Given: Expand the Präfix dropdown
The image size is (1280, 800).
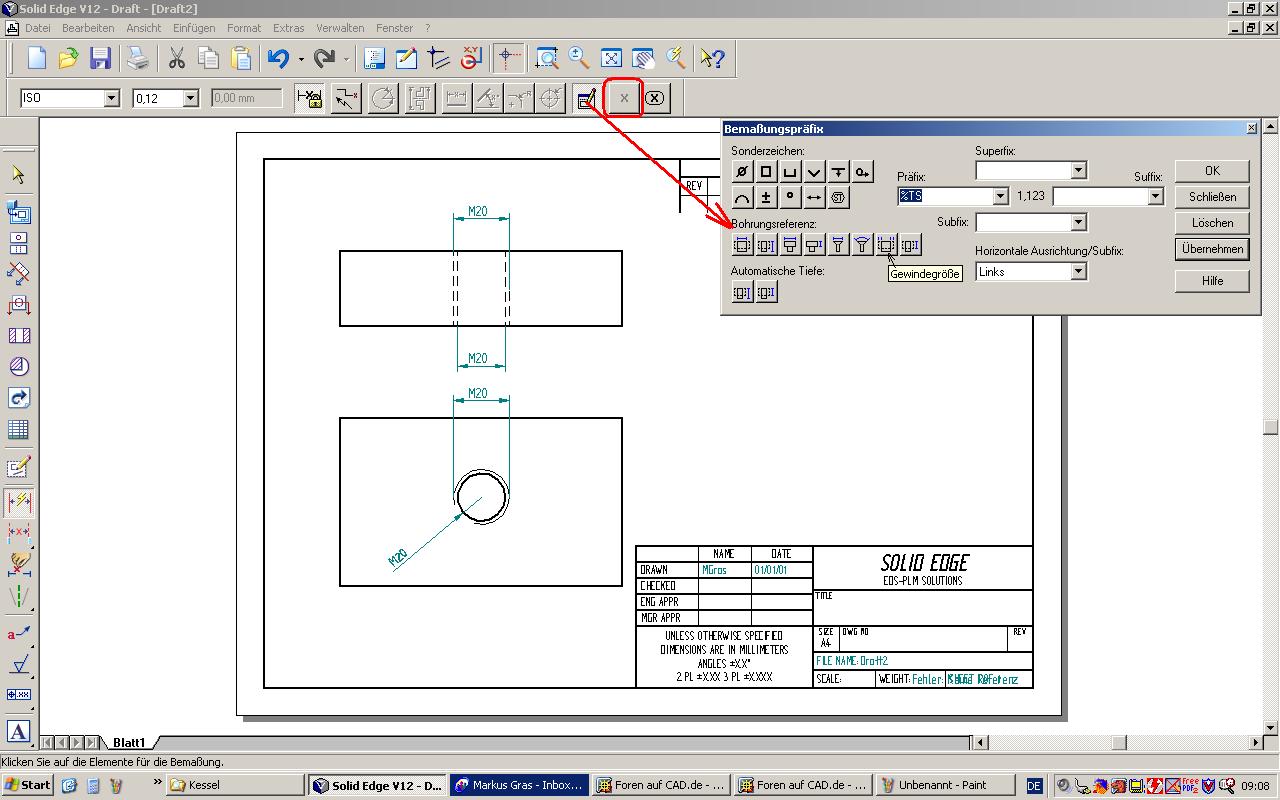Looking at the screenshot, I should pos(1000,197).
